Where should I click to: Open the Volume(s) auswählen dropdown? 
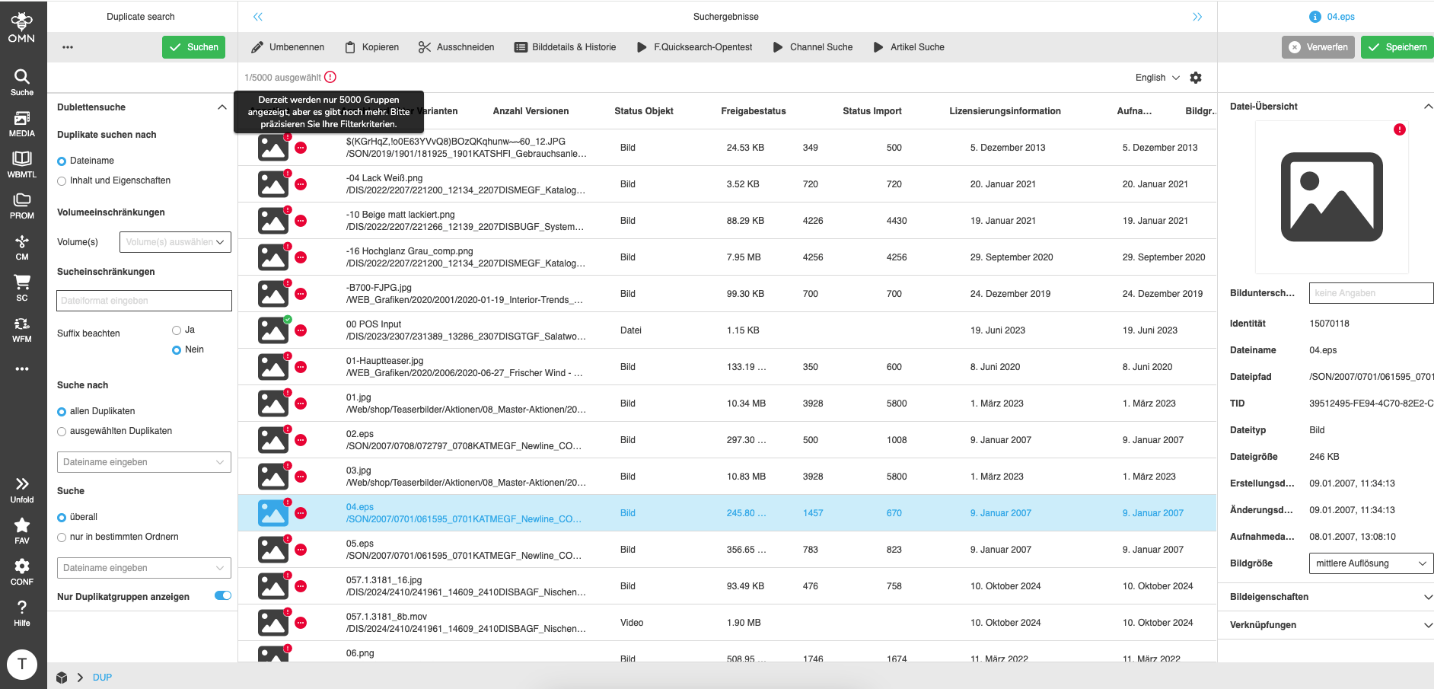[175, 241]
